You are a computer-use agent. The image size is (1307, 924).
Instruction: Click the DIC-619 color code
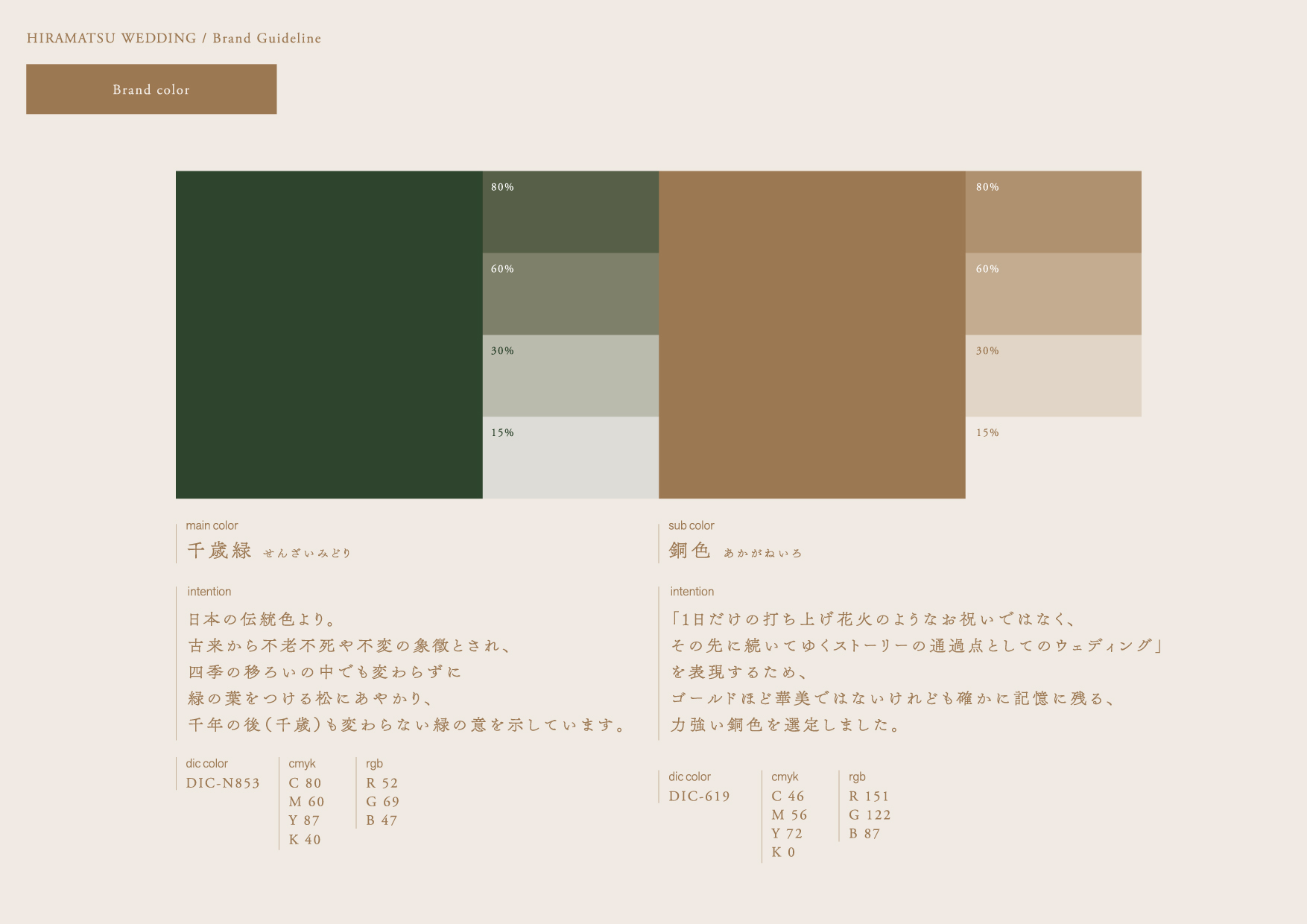[699, 797]
